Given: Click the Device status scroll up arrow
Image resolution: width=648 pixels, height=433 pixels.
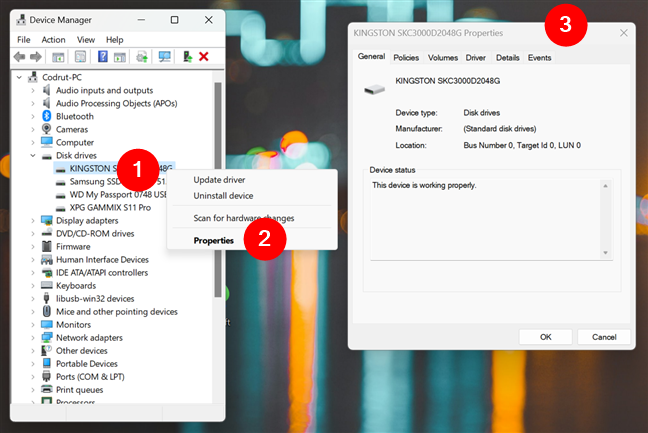Looking at the screenshot, I should click(x=605, y=186).
